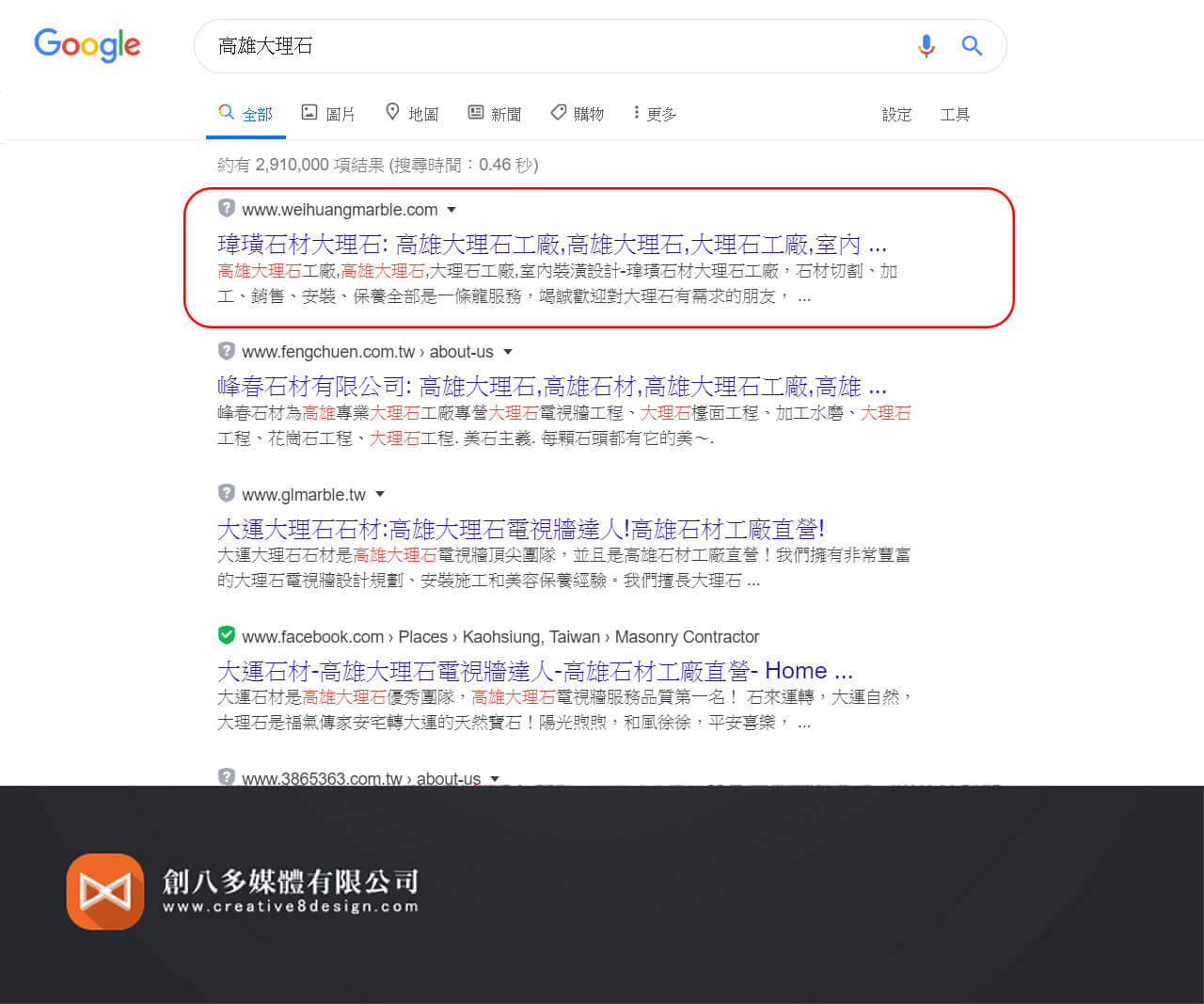Image resolution: width=1204 pixels, height=1004 pixels.
Task: Start voice search with the microphone icon
Action: point(926,45)
